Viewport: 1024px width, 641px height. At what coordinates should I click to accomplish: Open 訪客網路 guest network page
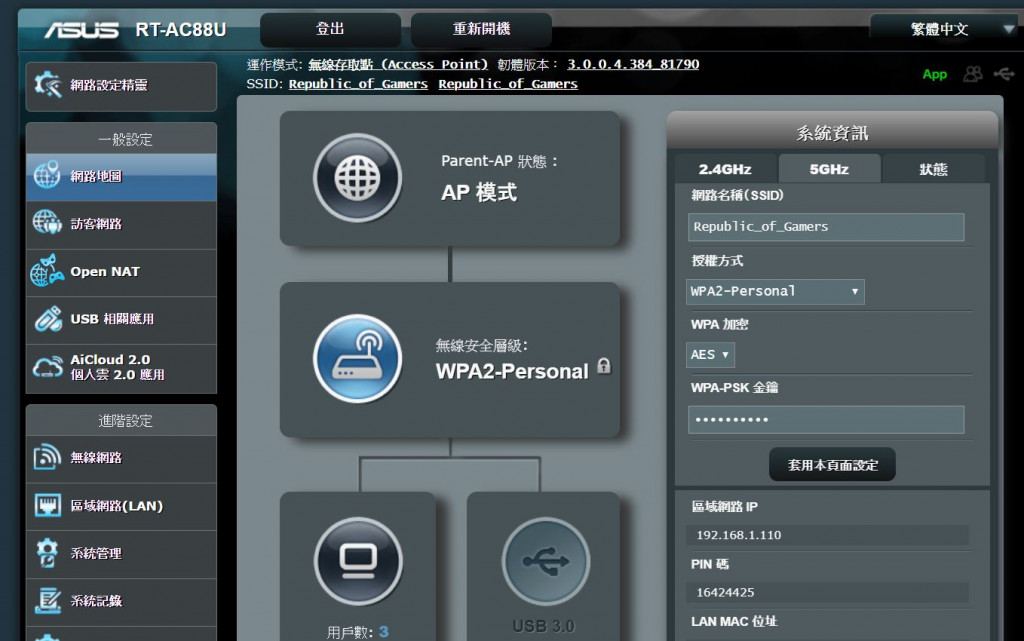(x=121, y=225)
